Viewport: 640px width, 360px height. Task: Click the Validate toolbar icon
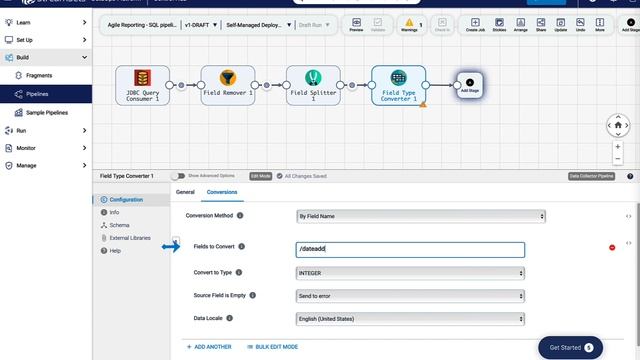pyautogui.click(x=378, y=24)
